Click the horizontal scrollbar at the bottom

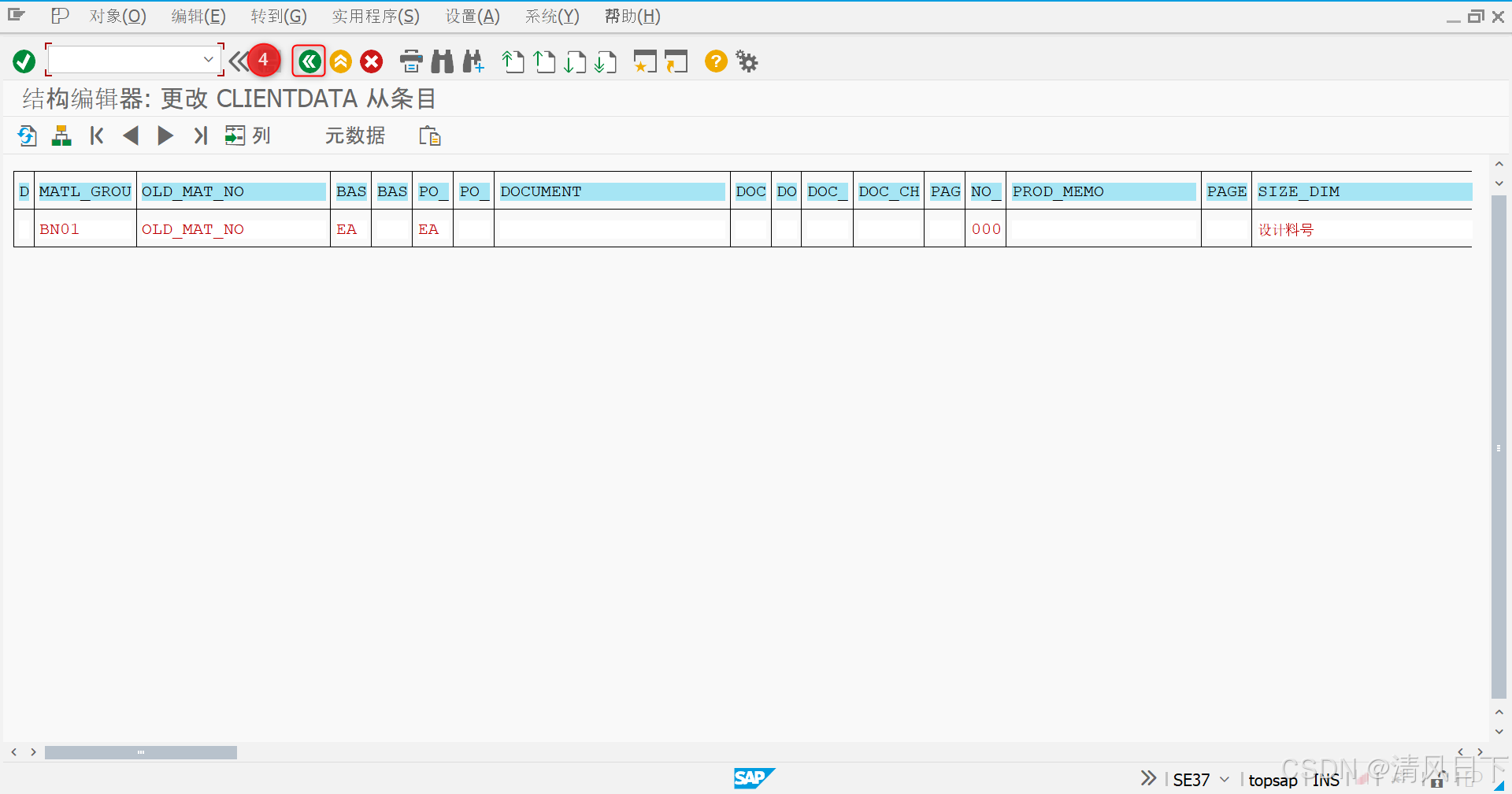click(x=142, y=752)
